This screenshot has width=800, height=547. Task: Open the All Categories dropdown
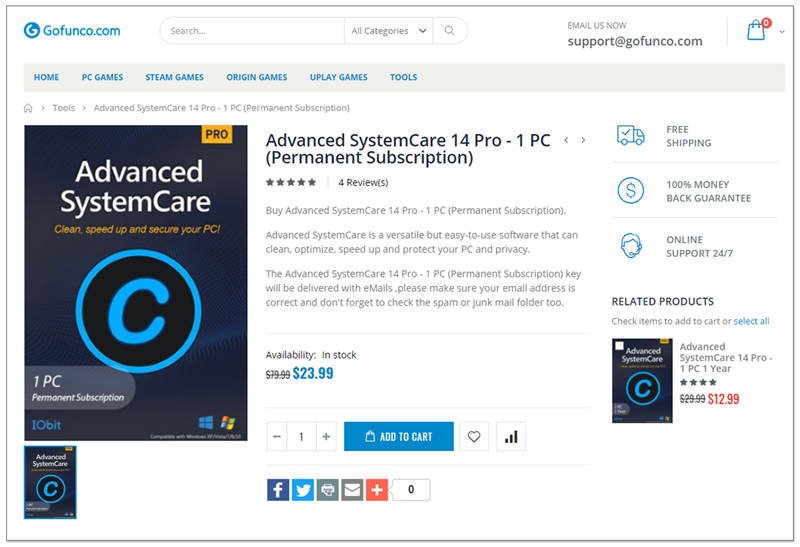point(388,31)
